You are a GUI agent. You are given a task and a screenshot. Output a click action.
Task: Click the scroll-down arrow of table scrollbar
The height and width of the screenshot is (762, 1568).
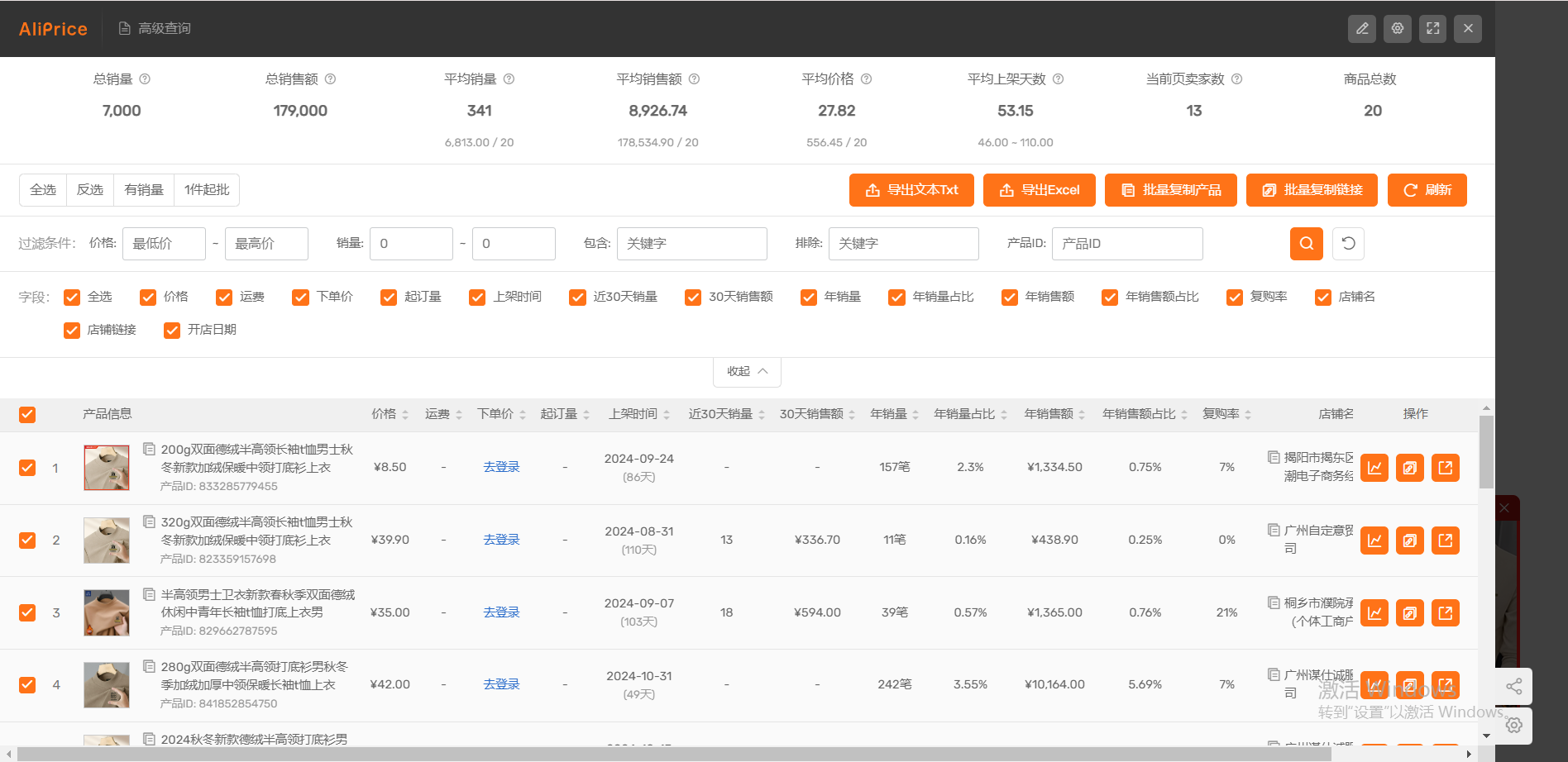click(x=1486, y=736)
